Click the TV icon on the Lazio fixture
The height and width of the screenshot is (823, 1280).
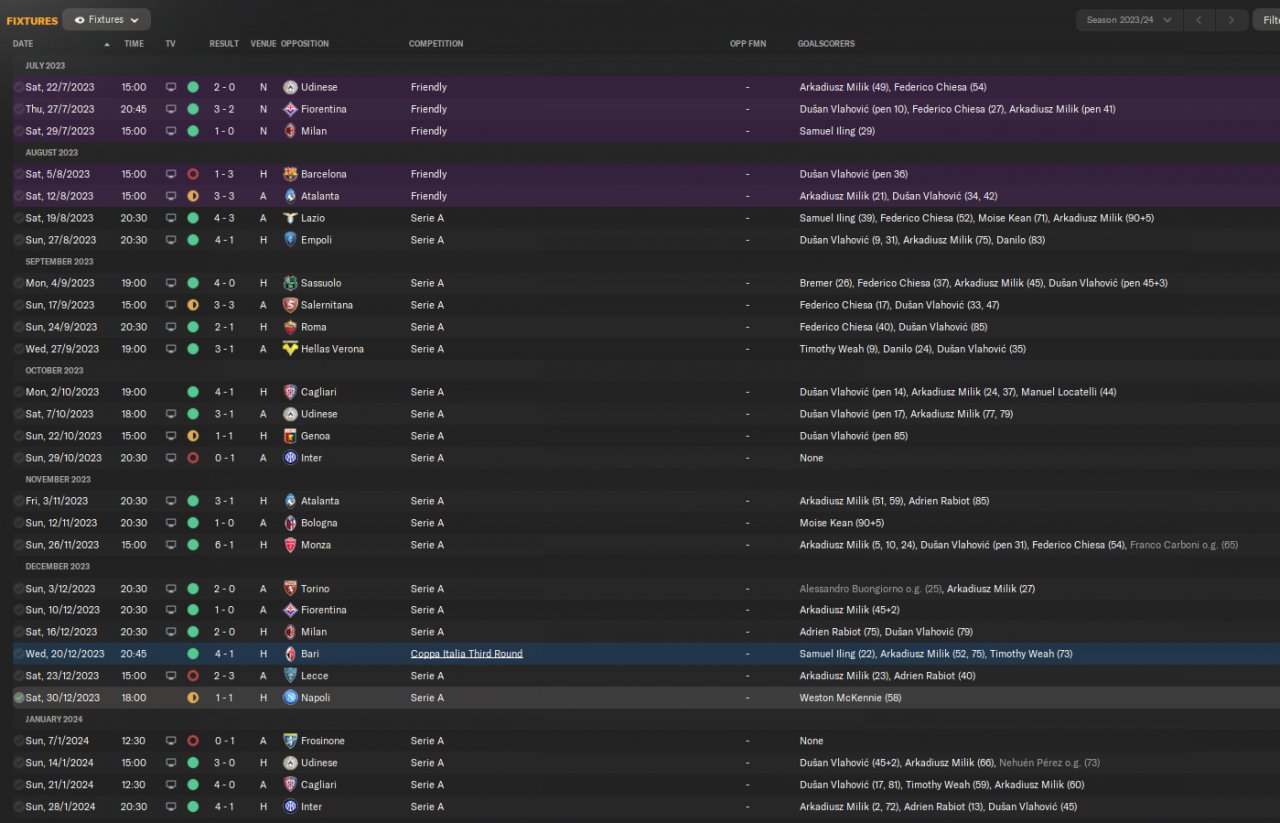coord(171,218)
